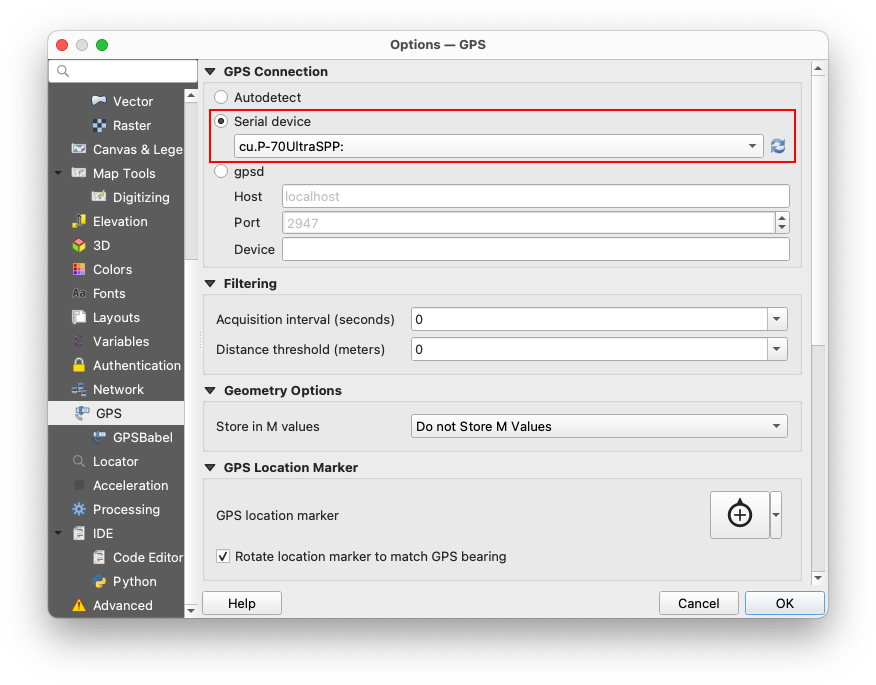Click the Advanced warning triangle icon
The width and height of the screenshot is (876, 685).
79,606
